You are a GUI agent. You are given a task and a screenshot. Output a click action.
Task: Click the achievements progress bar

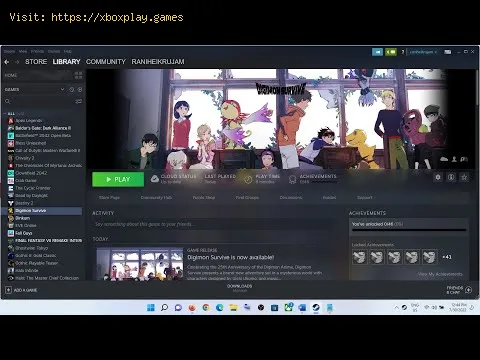(409, 230)
